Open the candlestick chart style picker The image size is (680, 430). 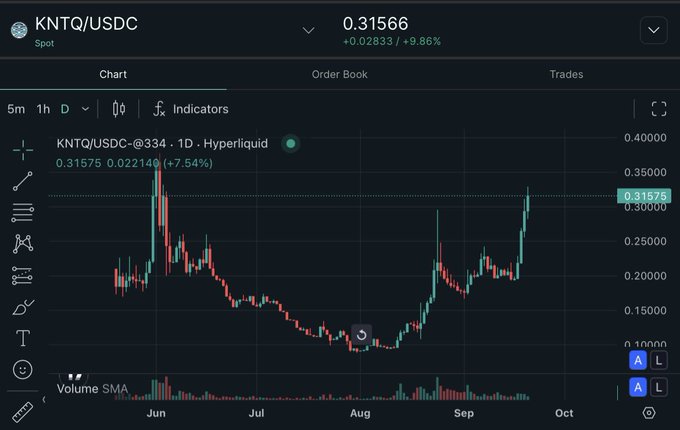tap(119, 109)
